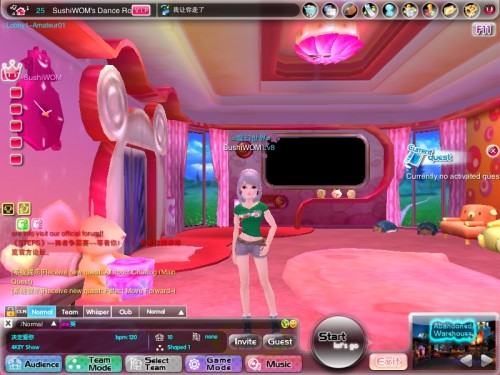The image size is (500, 375).
Task: Click the Start let's go button
Action: 338,341
